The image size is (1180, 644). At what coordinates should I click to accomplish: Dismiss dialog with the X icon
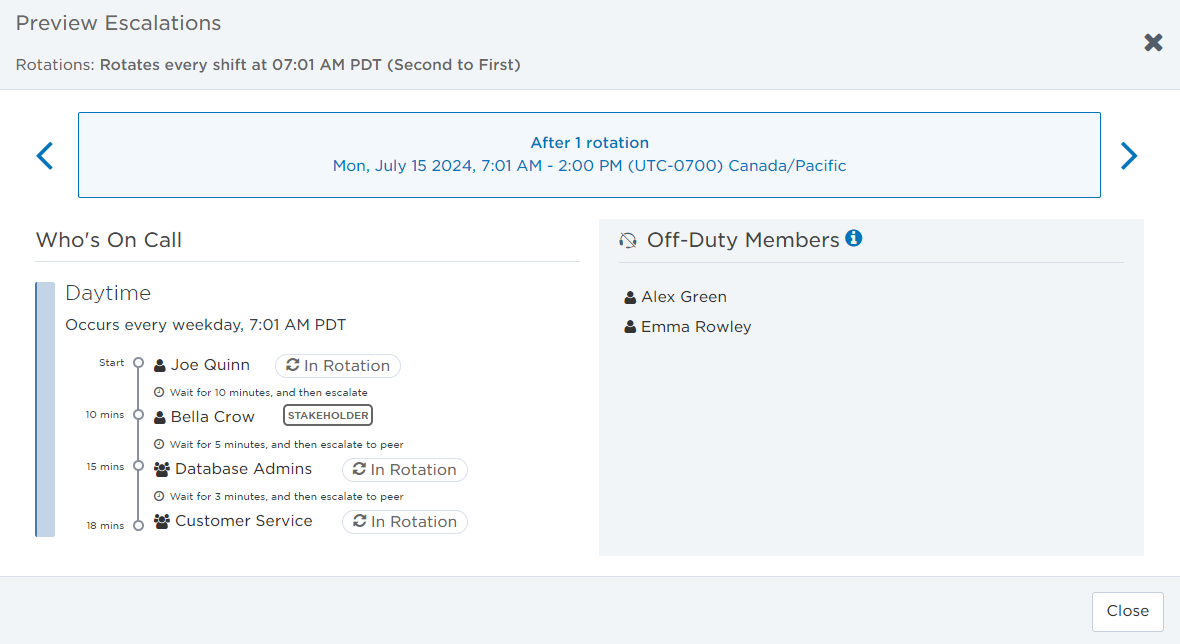point(1153,42)
